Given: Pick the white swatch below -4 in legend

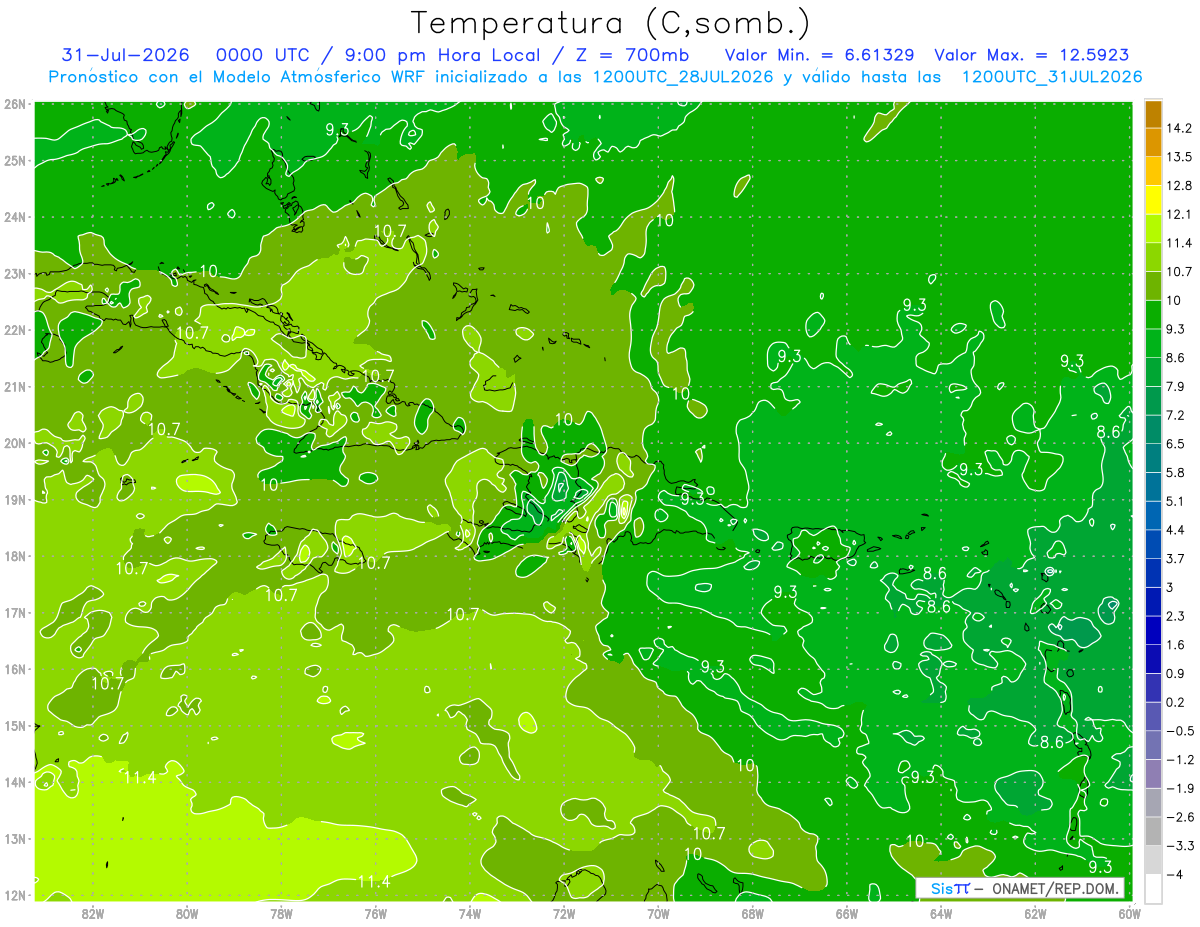Looking at the screenshot, I should pos(1153,888).
